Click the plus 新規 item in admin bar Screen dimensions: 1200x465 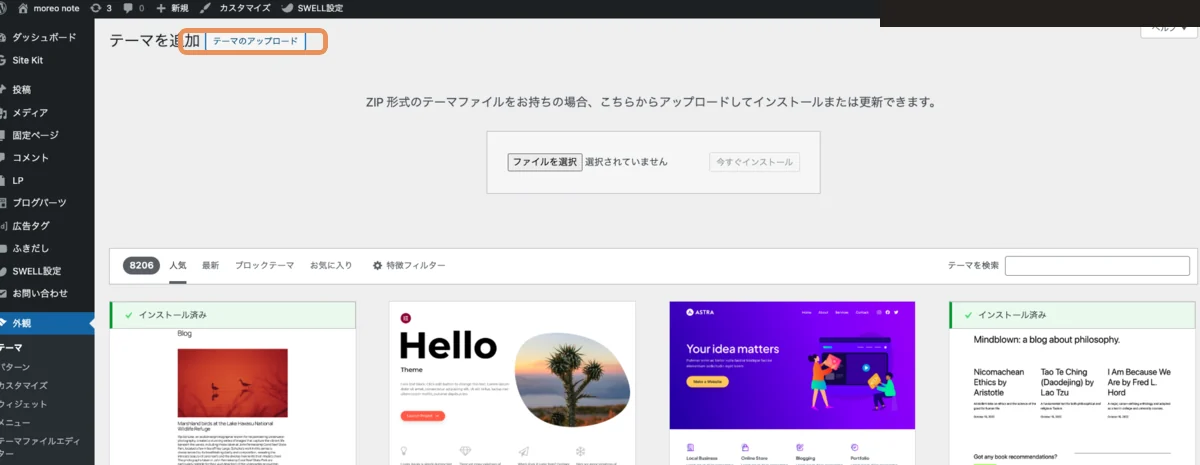point(172,7)
